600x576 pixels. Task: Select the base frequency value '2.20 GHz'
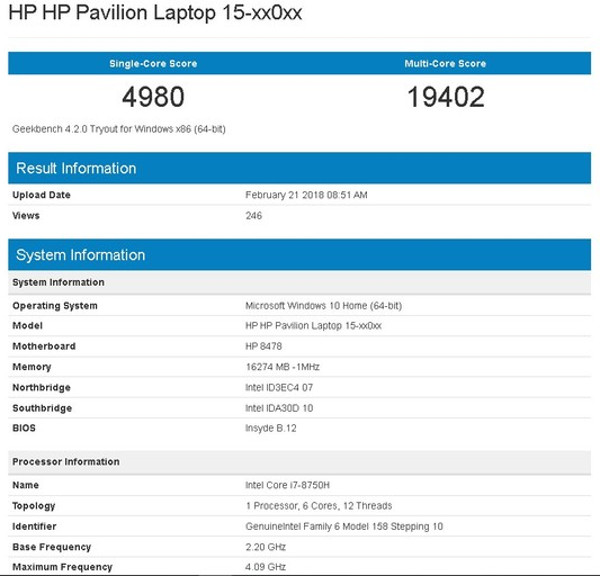tap(266, 547)
